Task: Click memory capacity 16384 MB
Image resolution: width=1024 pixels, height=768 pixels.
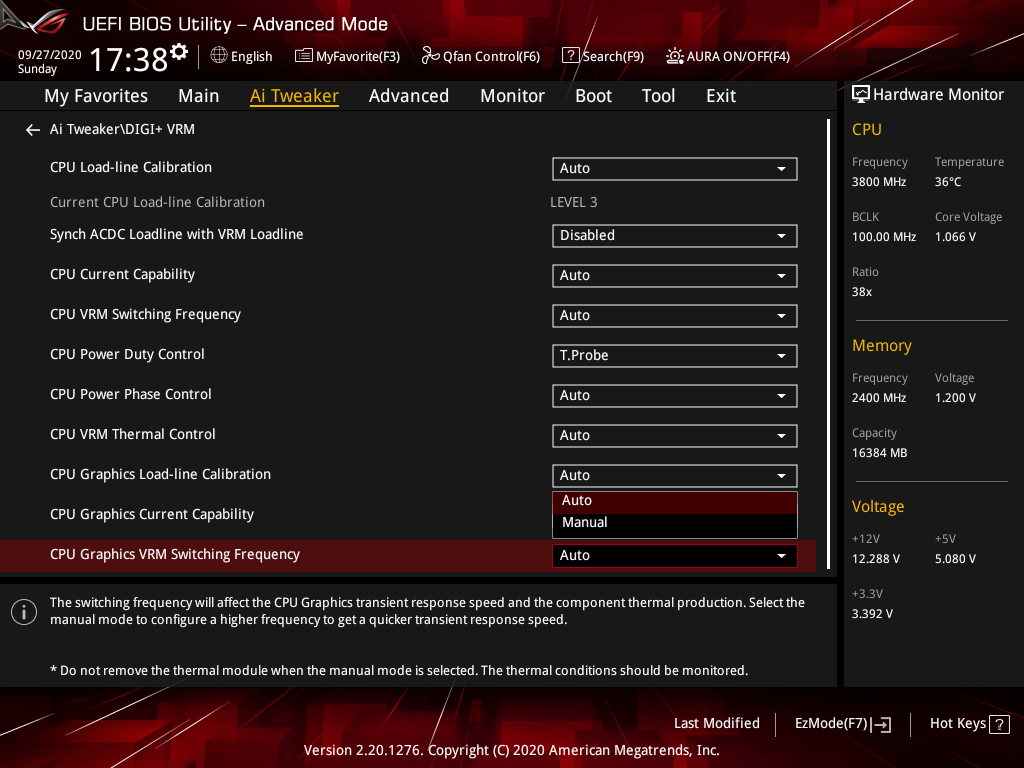Action: pyautogui.click(x=879, y=453)
